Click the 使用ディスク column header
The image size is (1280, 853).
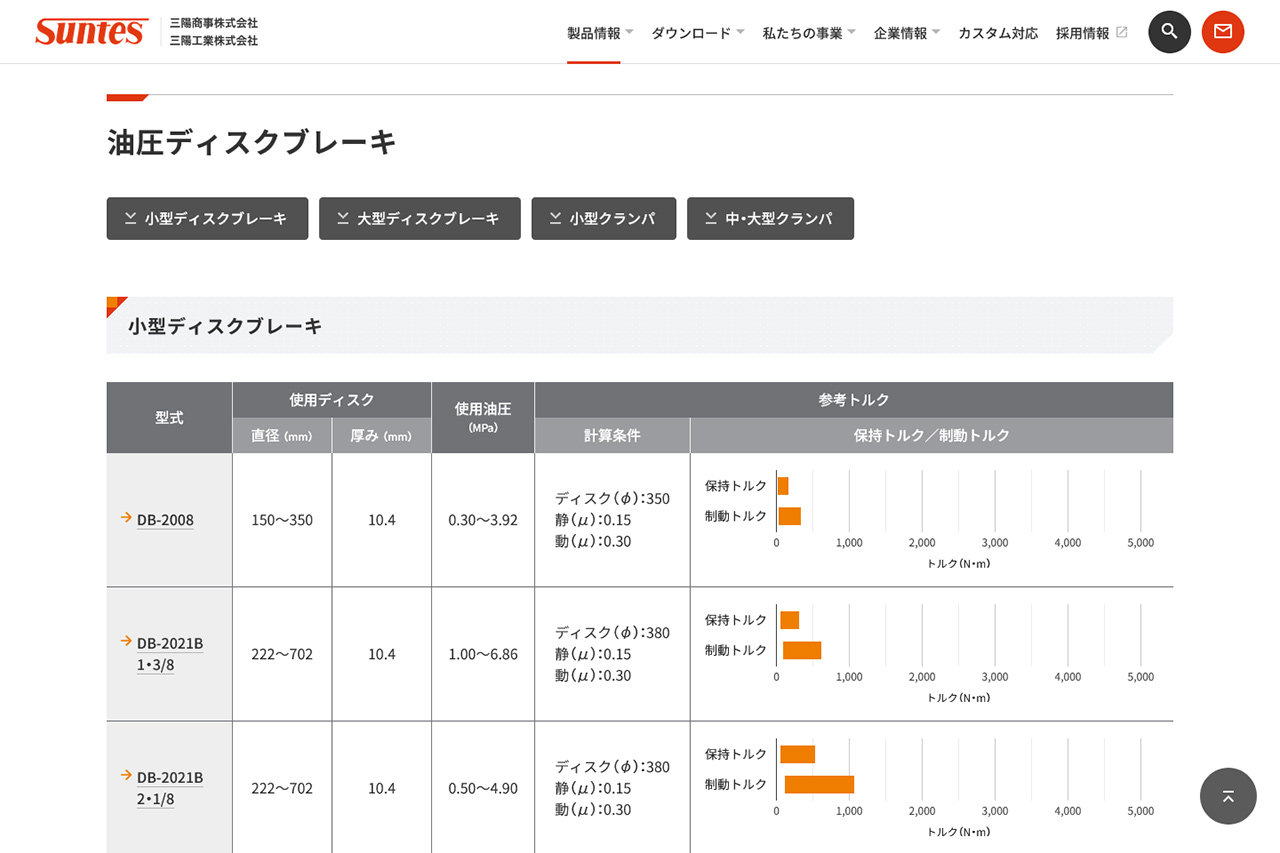[332, 400]
